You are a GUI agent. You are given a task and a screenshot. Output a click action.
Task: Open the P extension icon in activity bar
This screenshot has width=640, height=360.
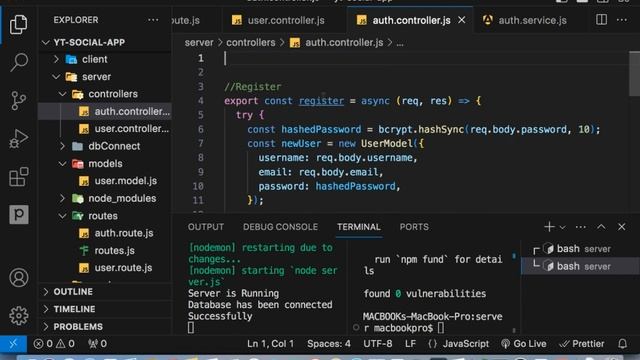[19, 214]
